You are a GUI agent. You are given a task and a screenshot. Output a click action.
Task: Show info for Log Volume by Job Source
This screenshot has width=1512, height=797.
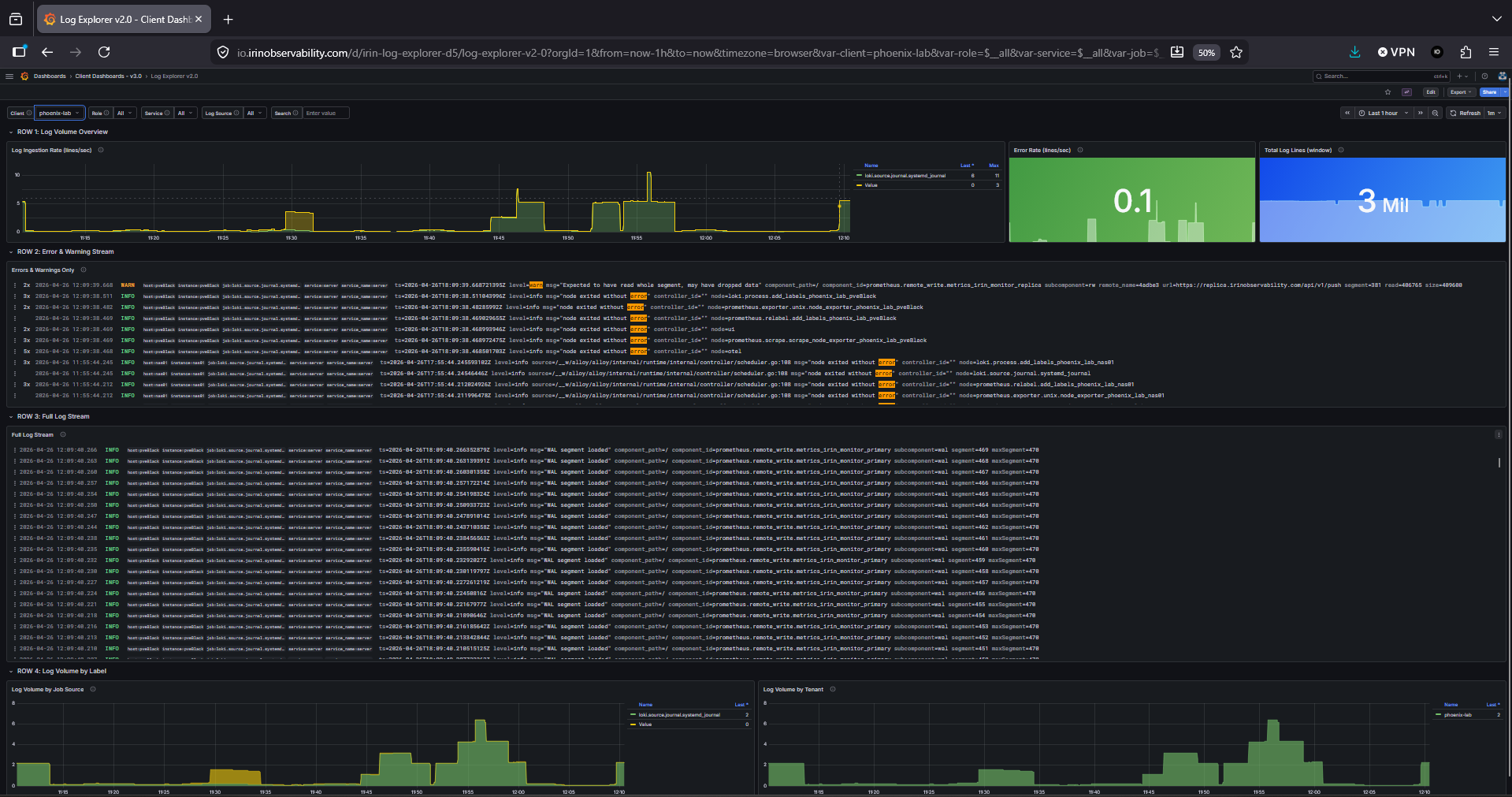pos(93,689)
